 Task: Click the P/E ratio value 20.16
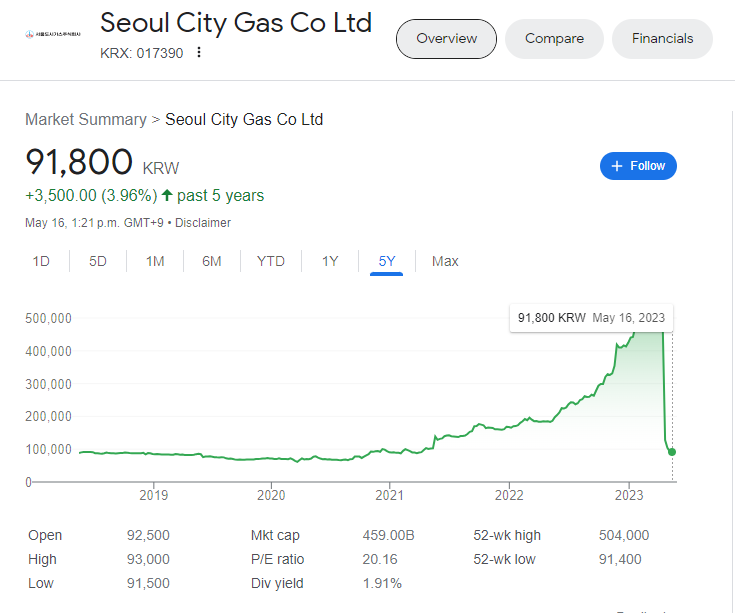[x=380, y=559]
